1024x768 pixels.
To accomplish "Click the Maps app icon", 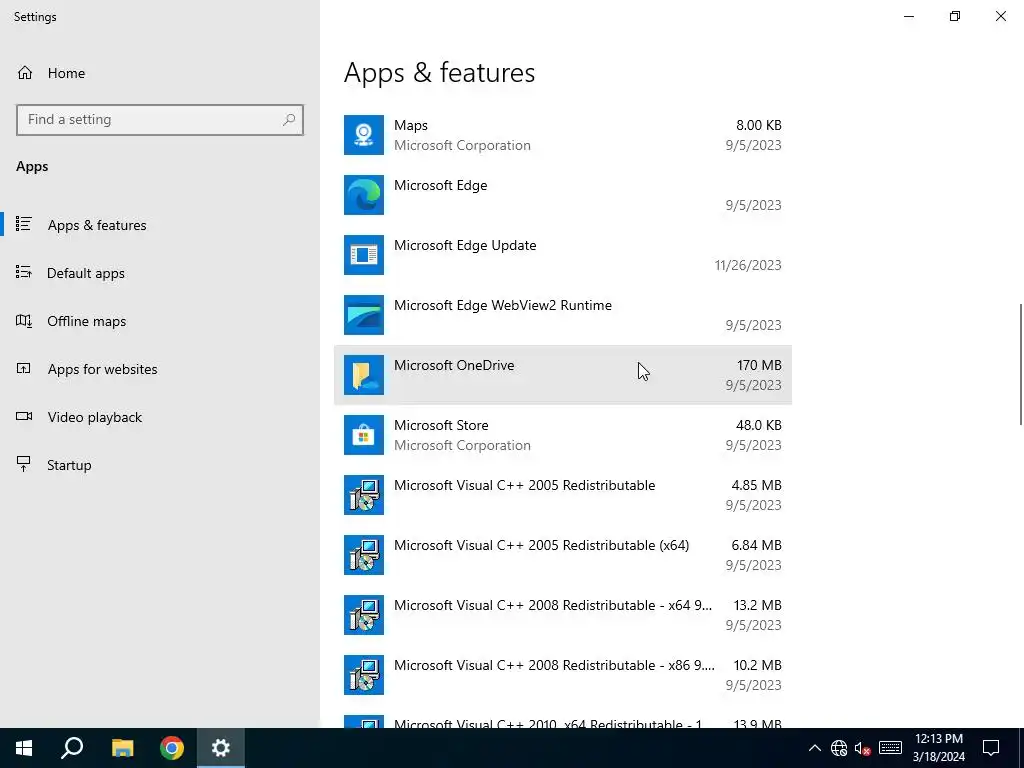I will click(364, 135).
